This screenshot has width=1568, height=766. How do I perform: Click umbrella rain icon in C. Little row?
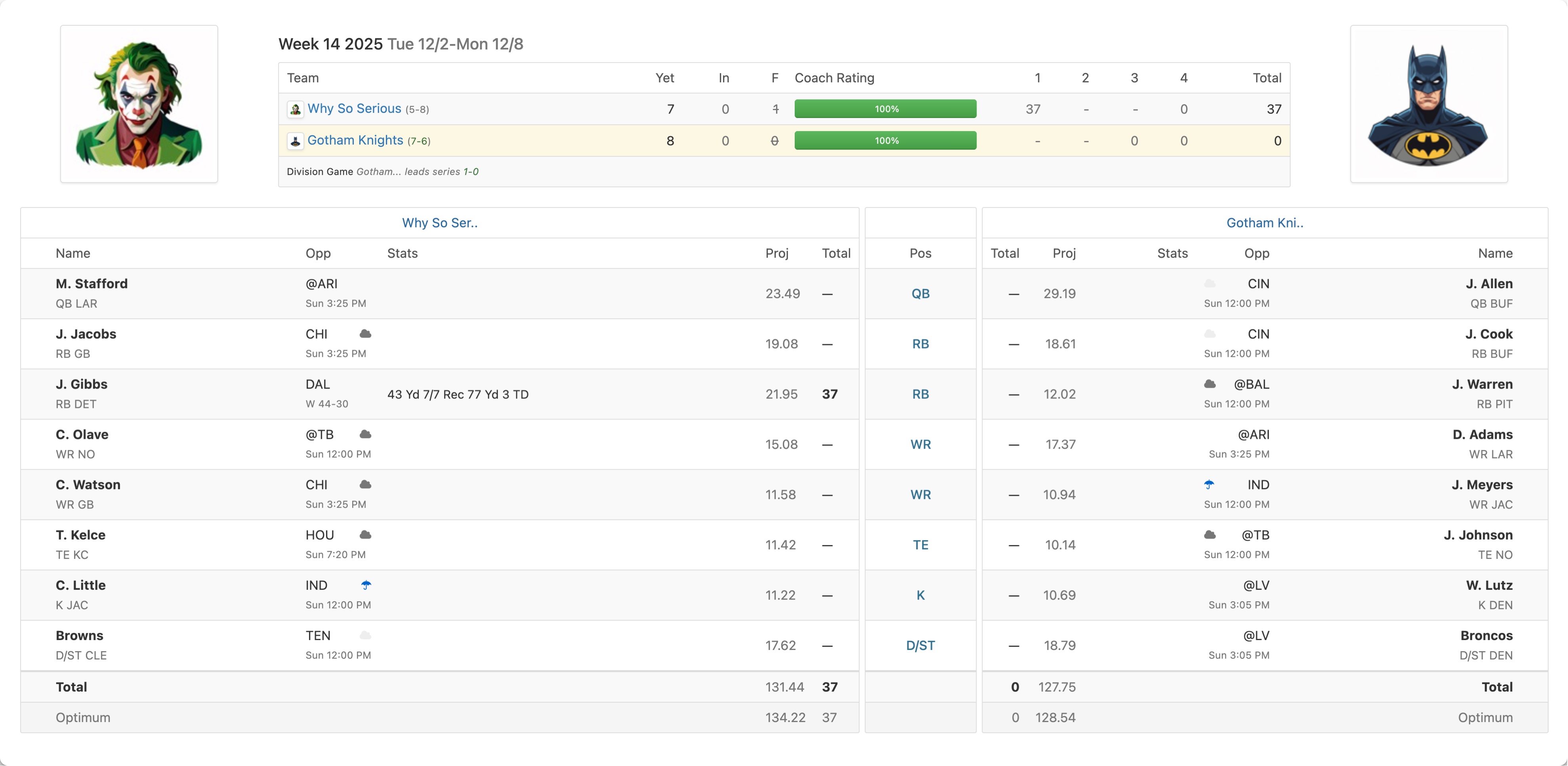[366, 585]
